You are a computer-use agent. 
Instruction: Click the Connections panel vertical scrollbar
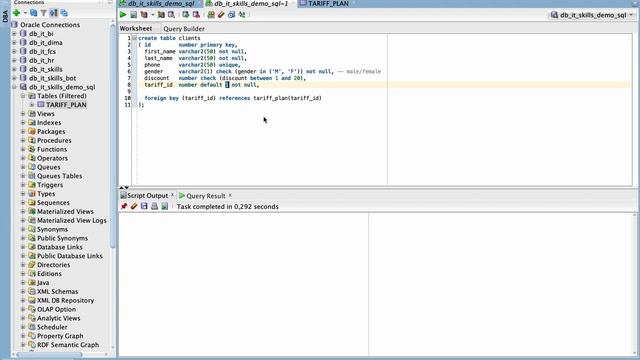[113, 135]
